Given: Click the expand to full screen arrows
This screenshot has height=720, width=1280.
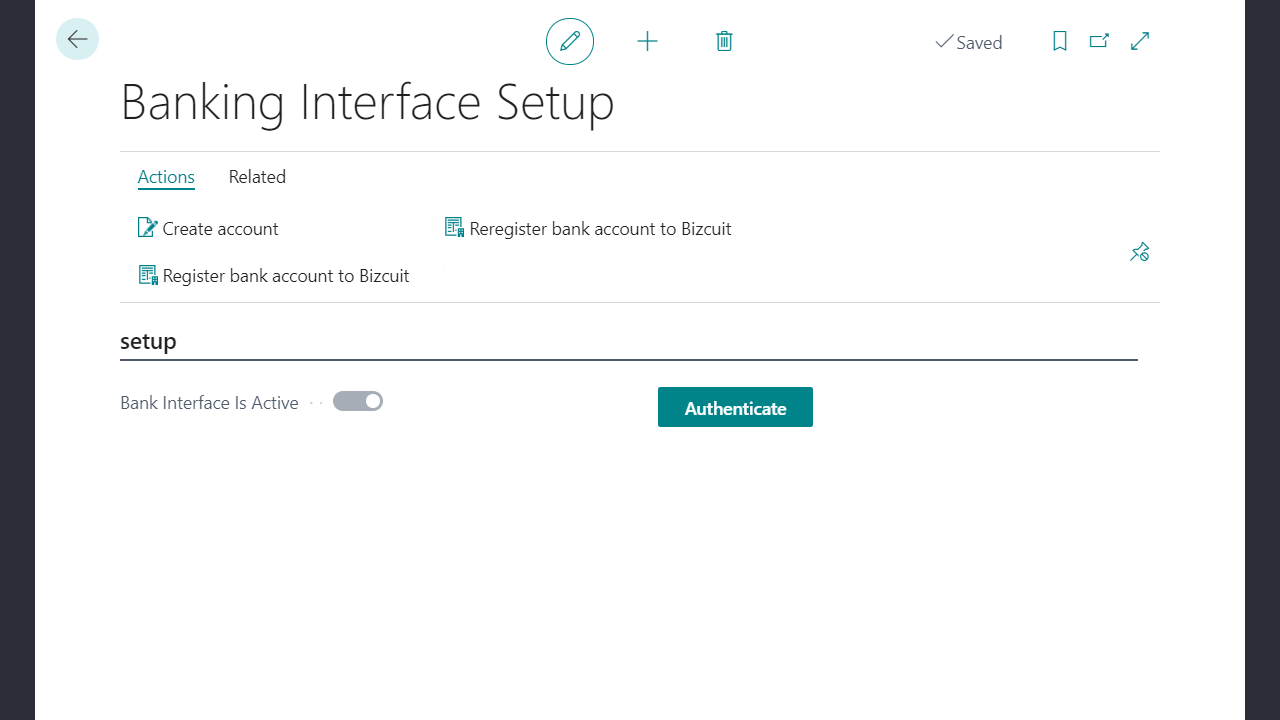Looking at the screenshot, I should 1140,42.
